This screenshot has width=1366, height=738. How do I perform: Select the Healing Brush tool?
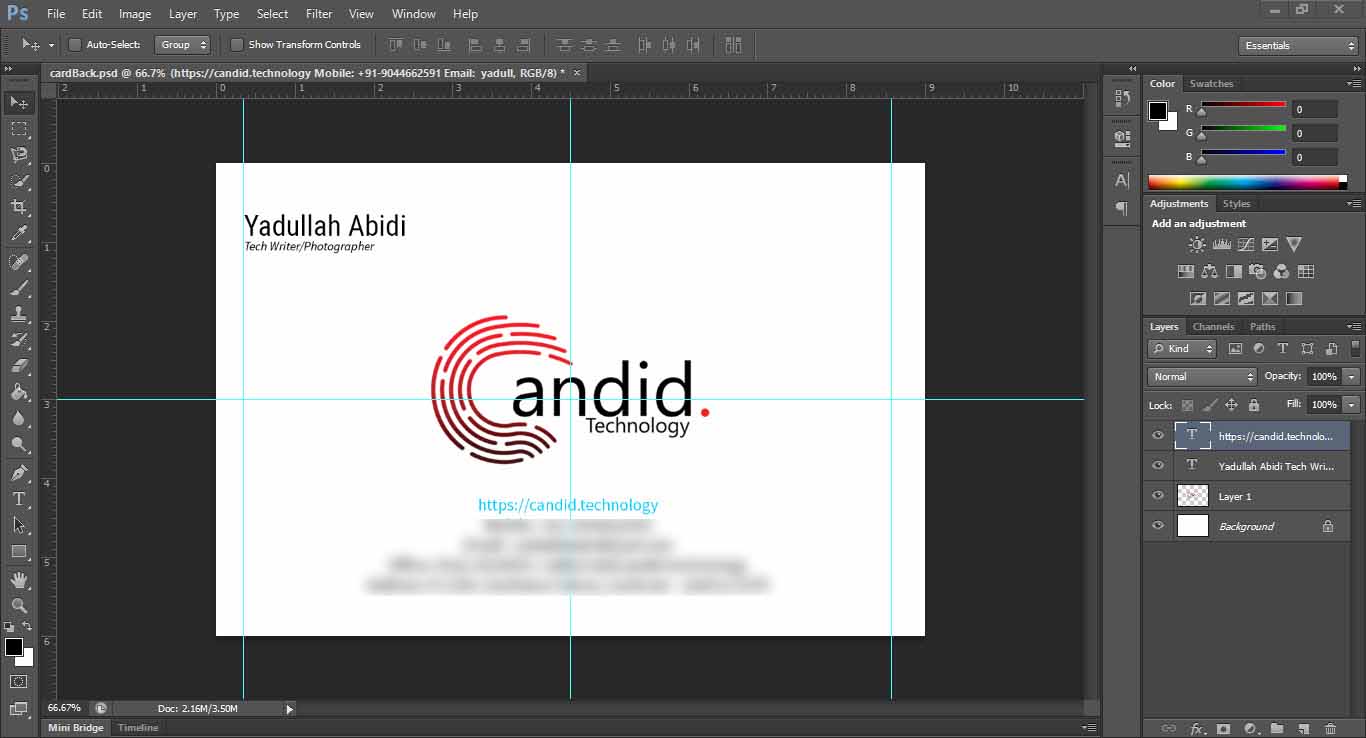(x=19, y=262)
